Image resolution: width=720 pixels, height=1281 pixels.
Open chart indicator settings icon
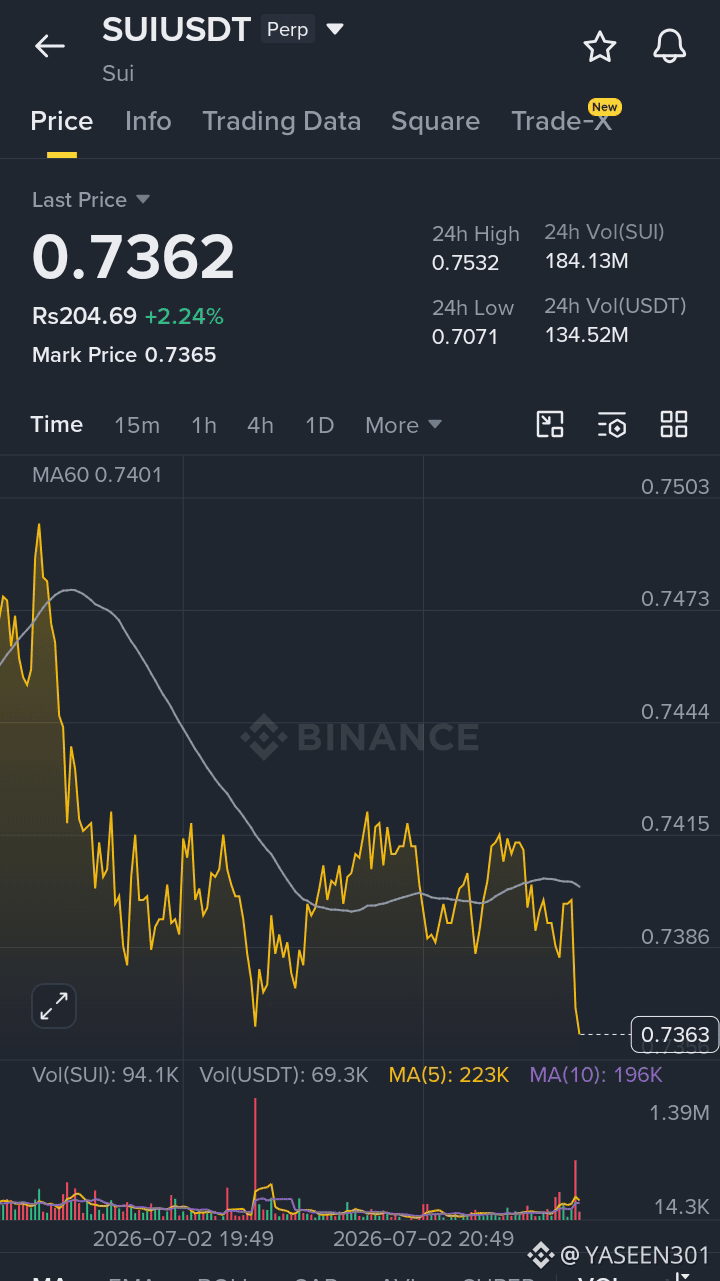point(612,424)
